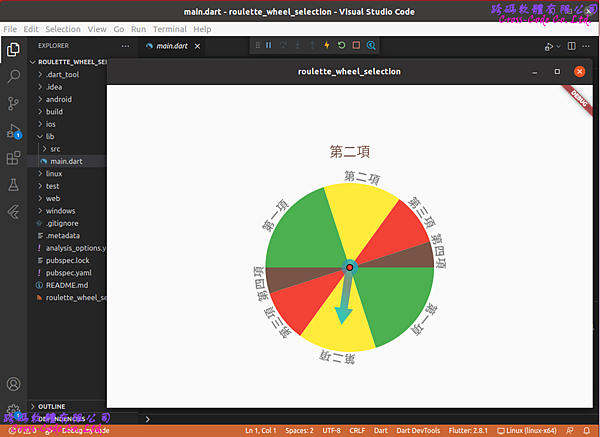Click Step Into in debug toolbar
This screenshot has height=437, width=600.
point(298,46)
